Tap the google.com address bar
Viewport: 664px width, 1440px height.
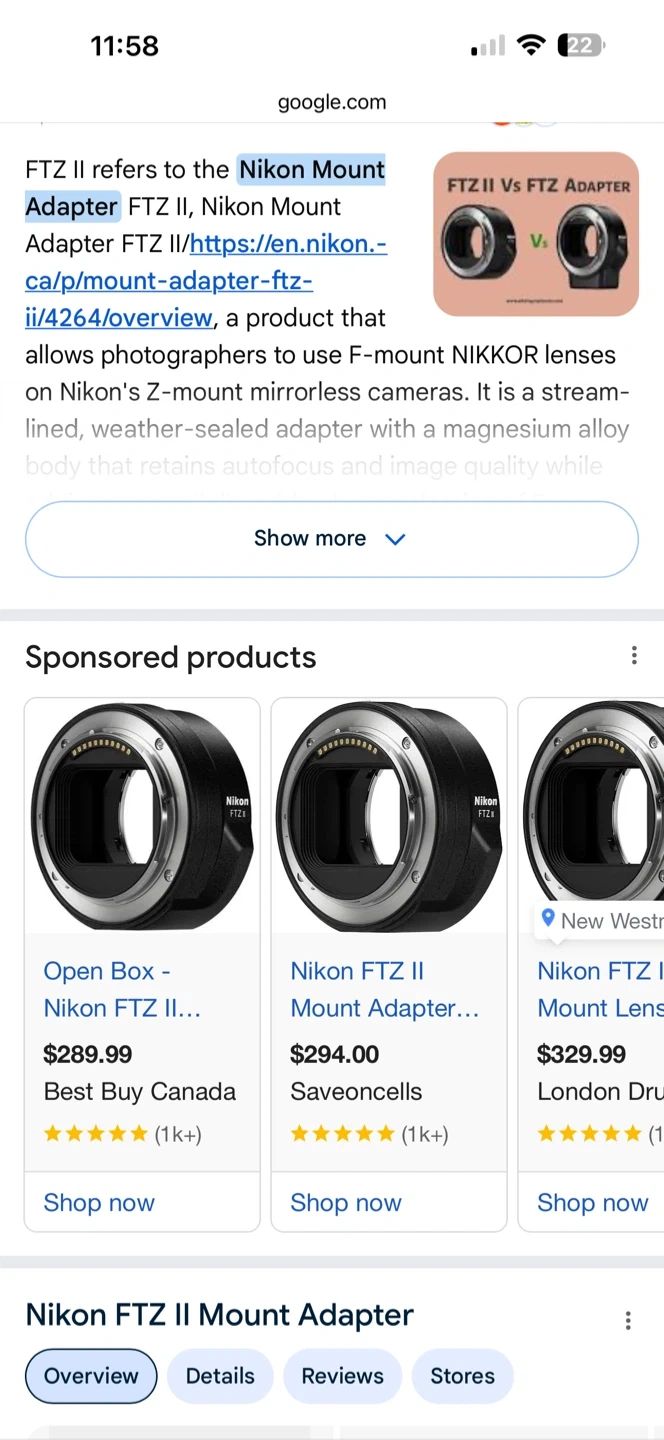pos(332,102)
